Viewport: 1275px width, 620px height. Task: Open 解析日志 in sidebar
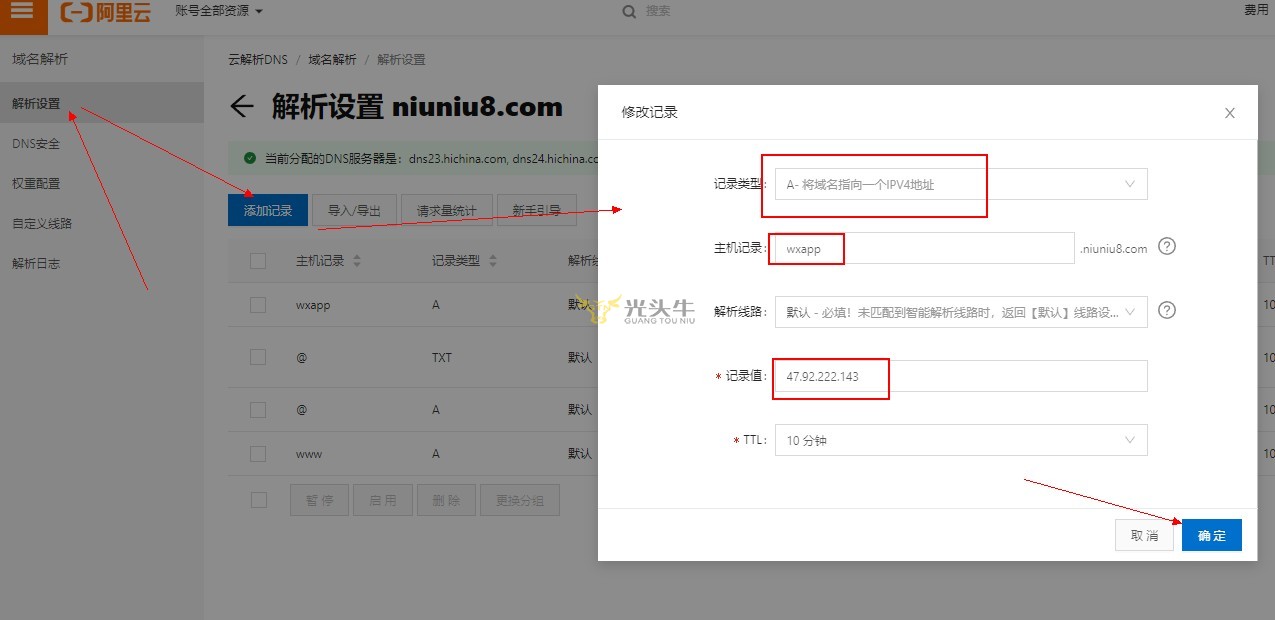coord(36,264)
